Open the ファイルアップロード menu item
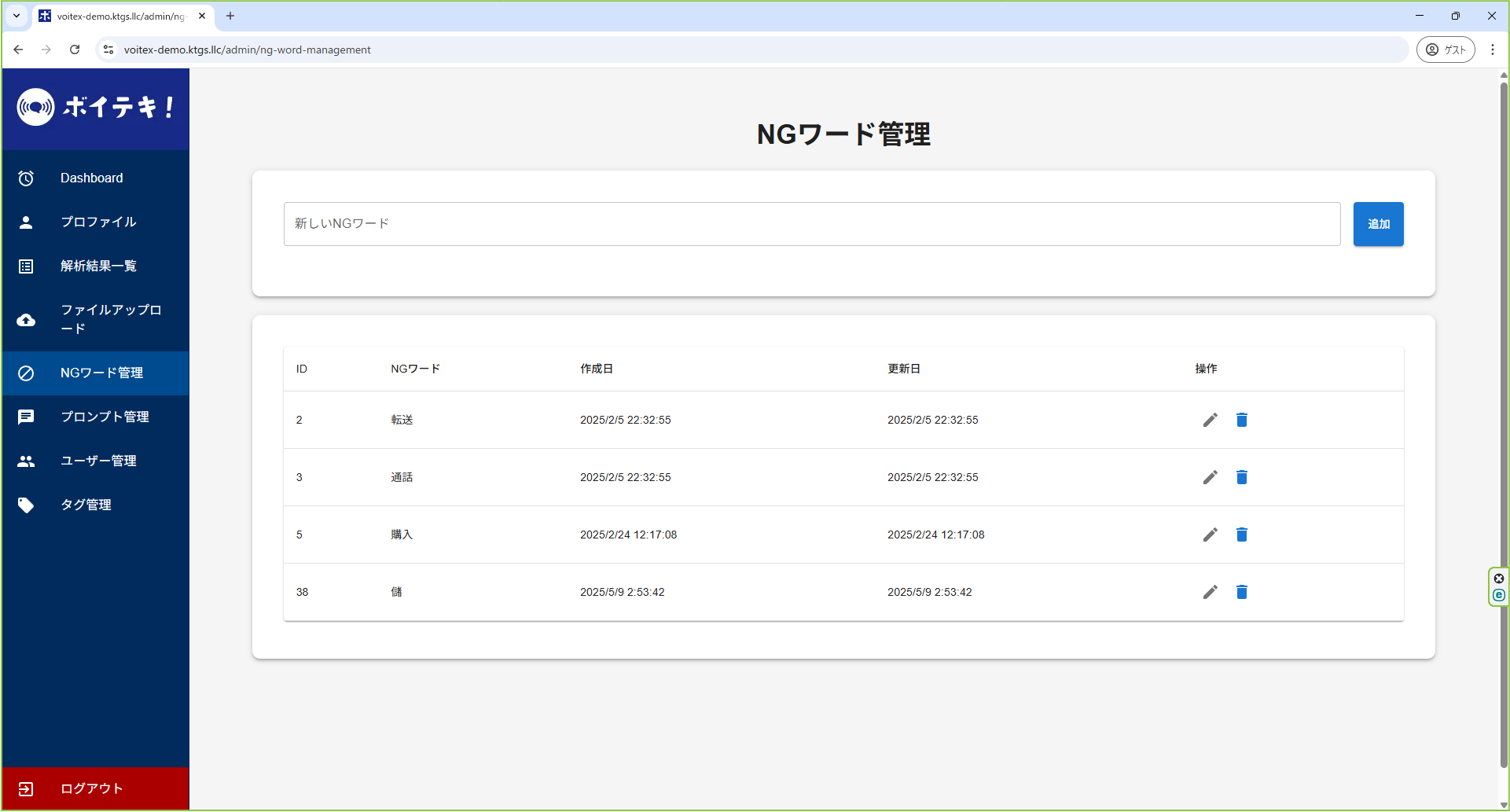Viewport: 1510px width, 812px height. (x=96, y=320)
